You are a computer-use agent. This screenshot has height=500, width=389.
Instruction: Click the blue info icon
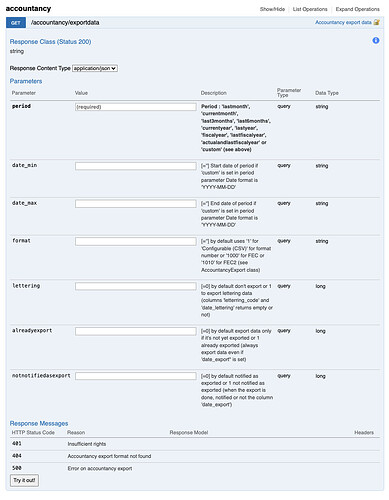coord(376,40)
